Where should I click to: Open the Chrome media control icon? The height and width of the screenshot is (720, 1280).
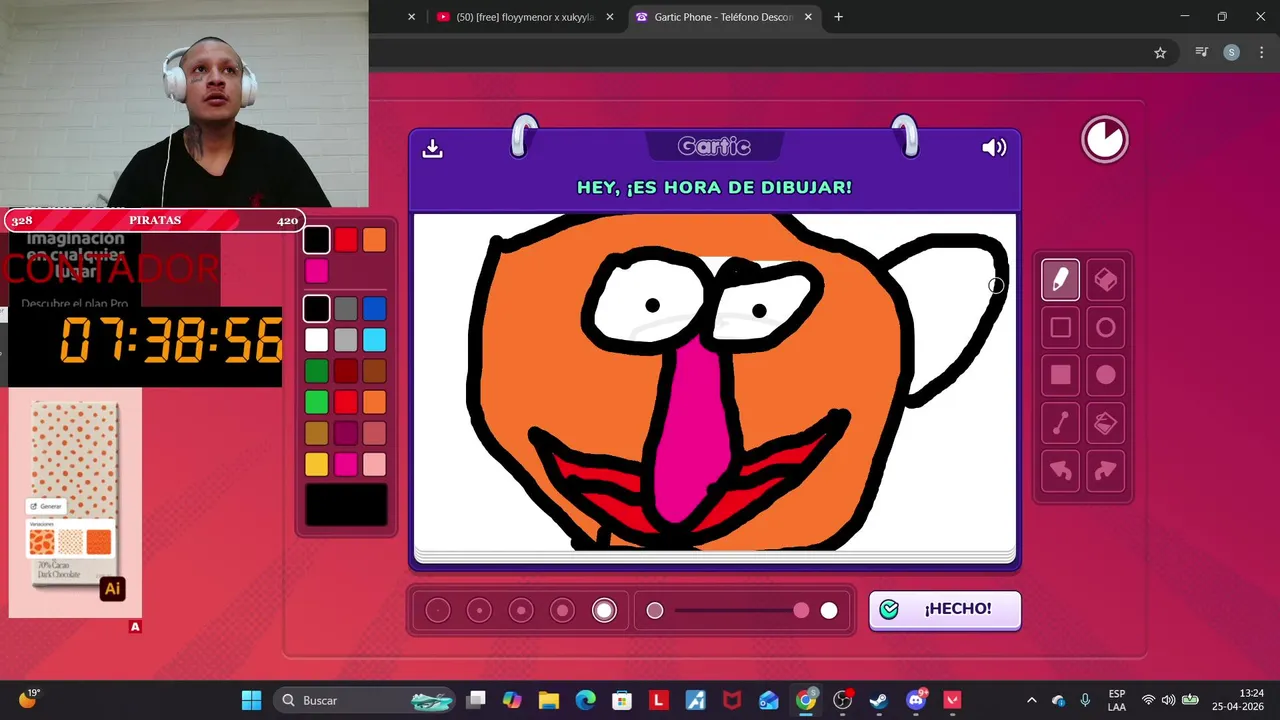[1202, 53]
